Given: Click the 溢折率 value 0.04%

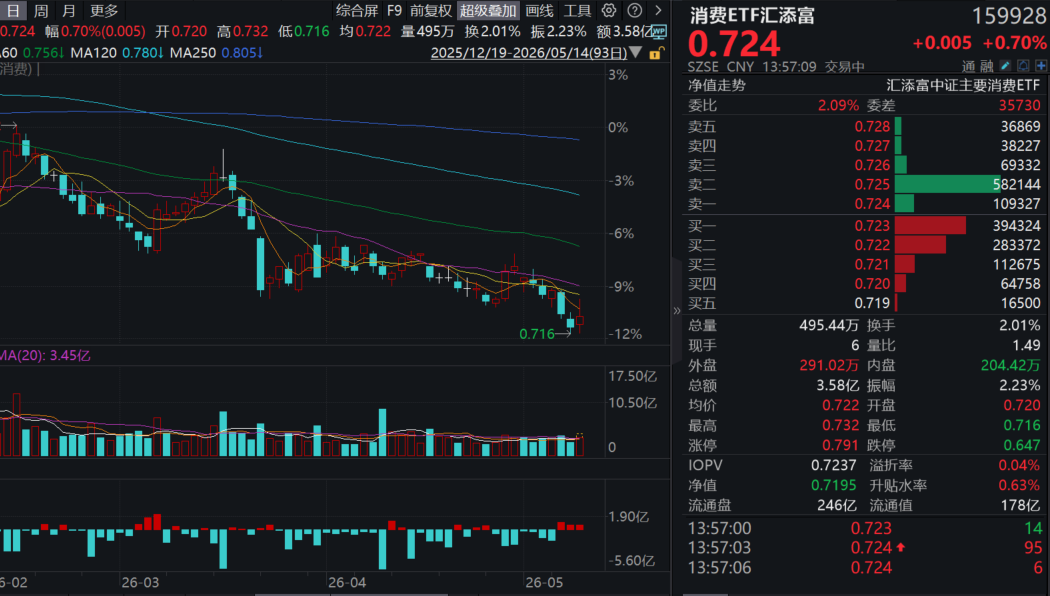Looking at the screenshot, I should pos(1020,465).
